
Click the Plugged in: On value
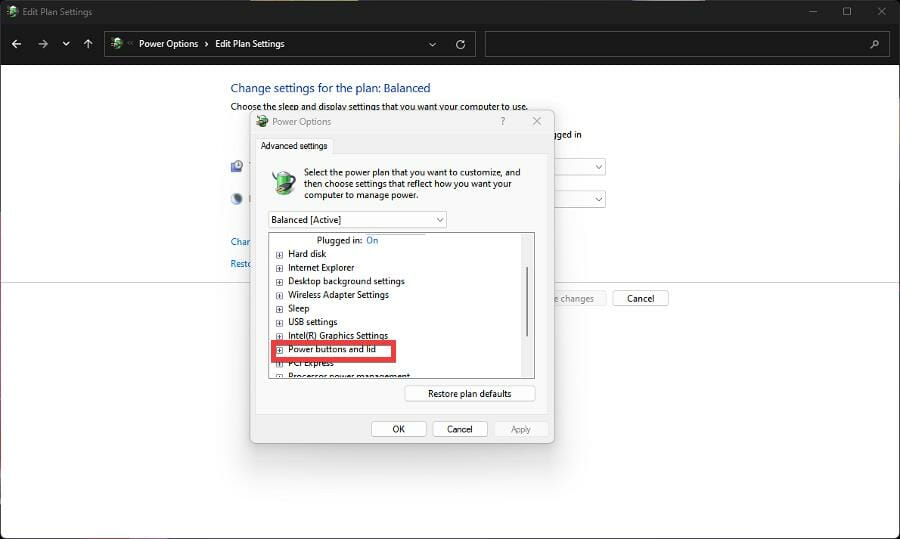click(372, 241)
